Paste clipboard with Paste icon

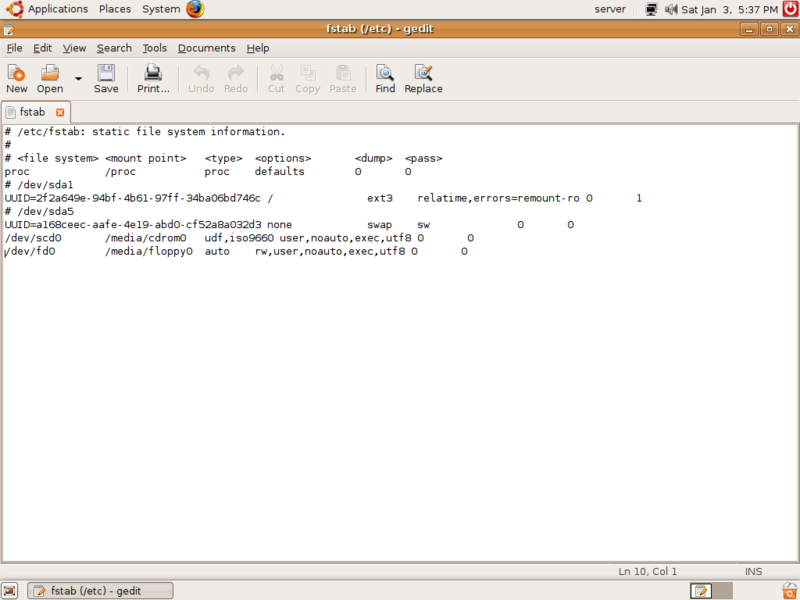(342, 79)
